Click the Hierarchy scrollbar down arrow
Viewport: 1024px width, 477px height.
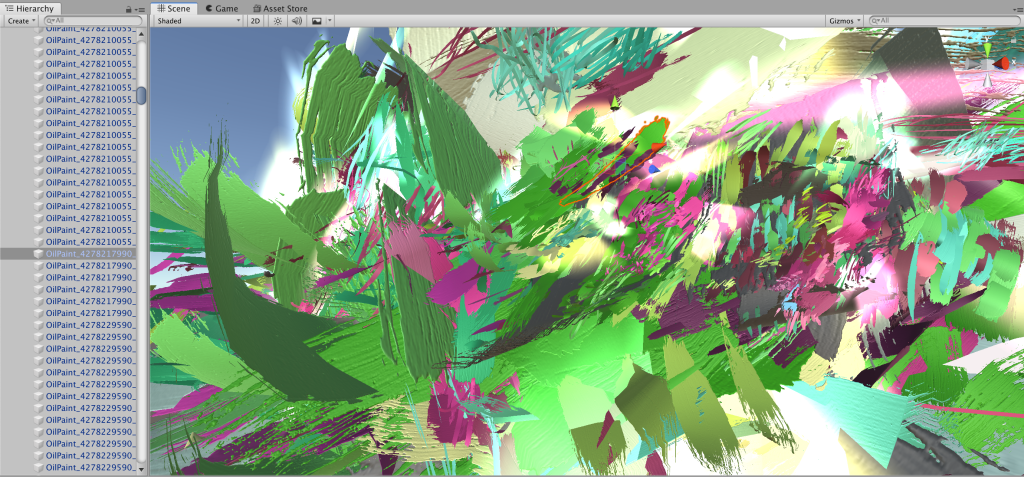tap(141, 468)
